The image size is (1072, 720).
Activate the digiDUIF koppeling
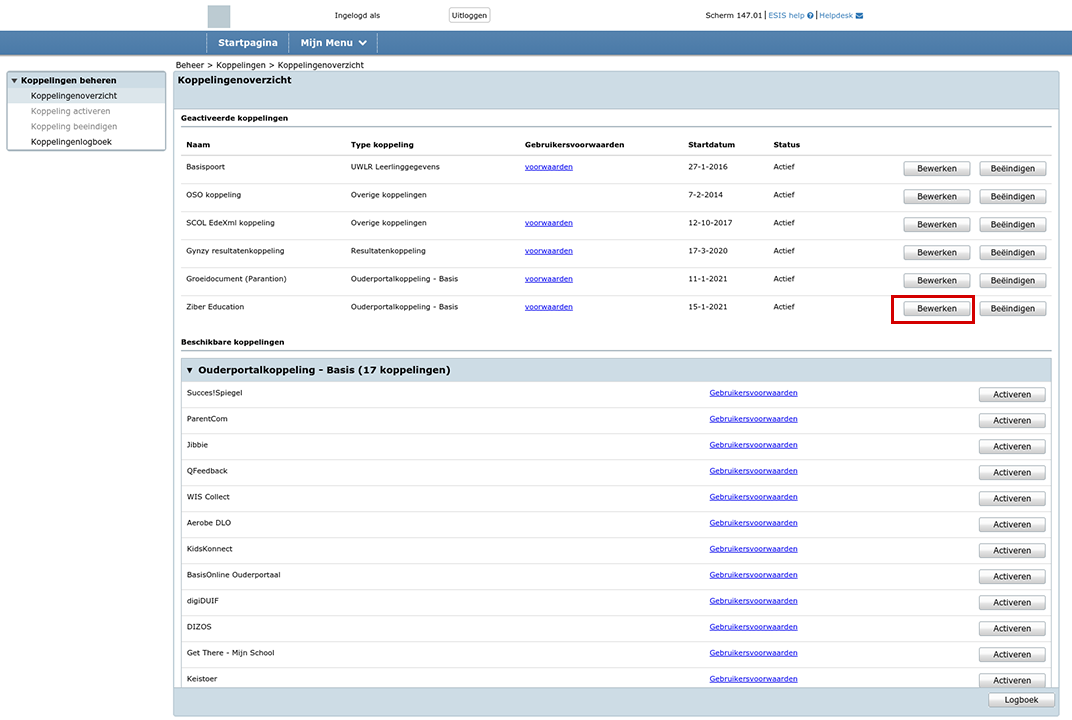(1012, 602)
